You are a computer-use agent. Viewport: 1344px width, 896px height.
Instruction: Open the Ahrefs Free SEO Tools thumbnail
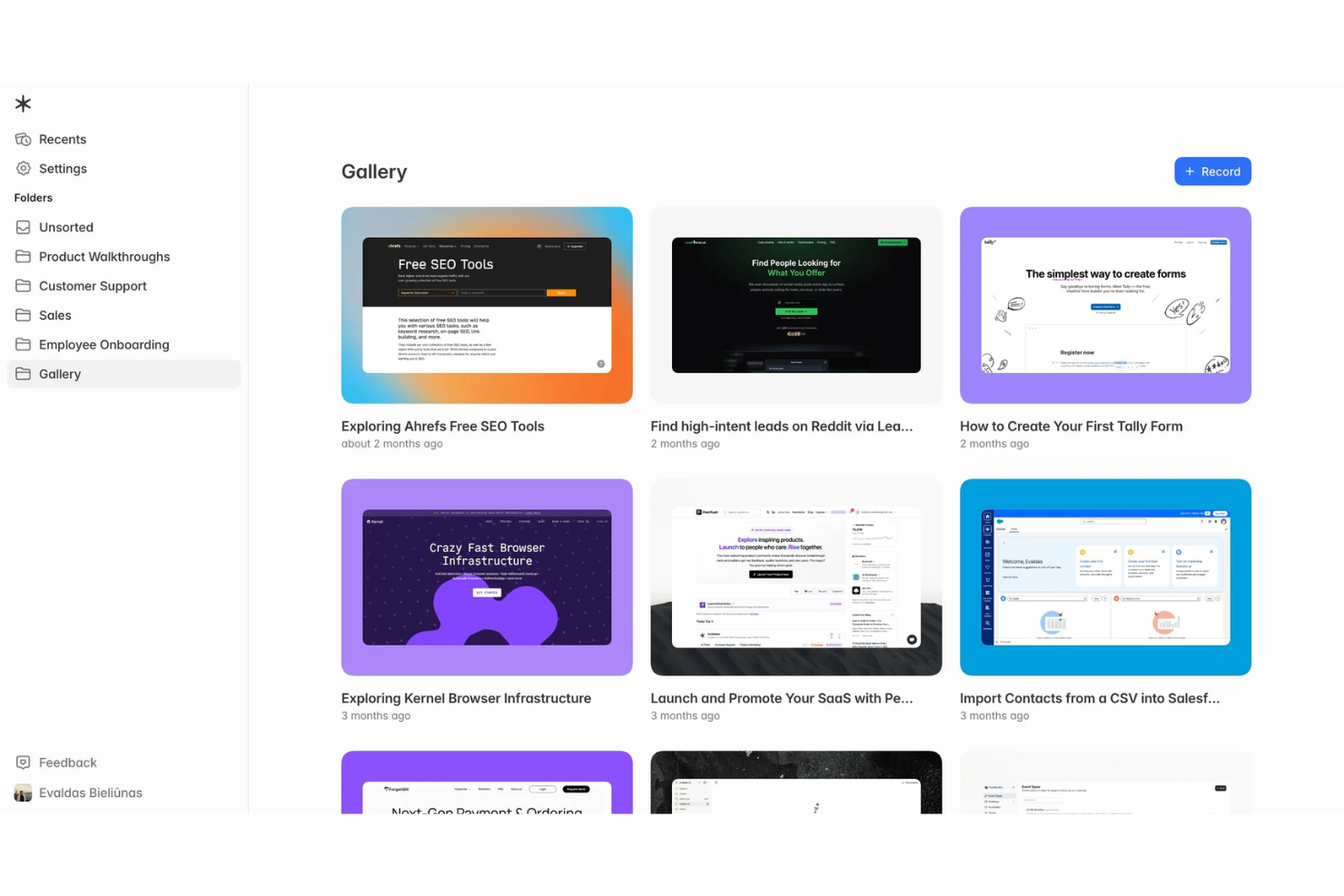click(487, 305)
